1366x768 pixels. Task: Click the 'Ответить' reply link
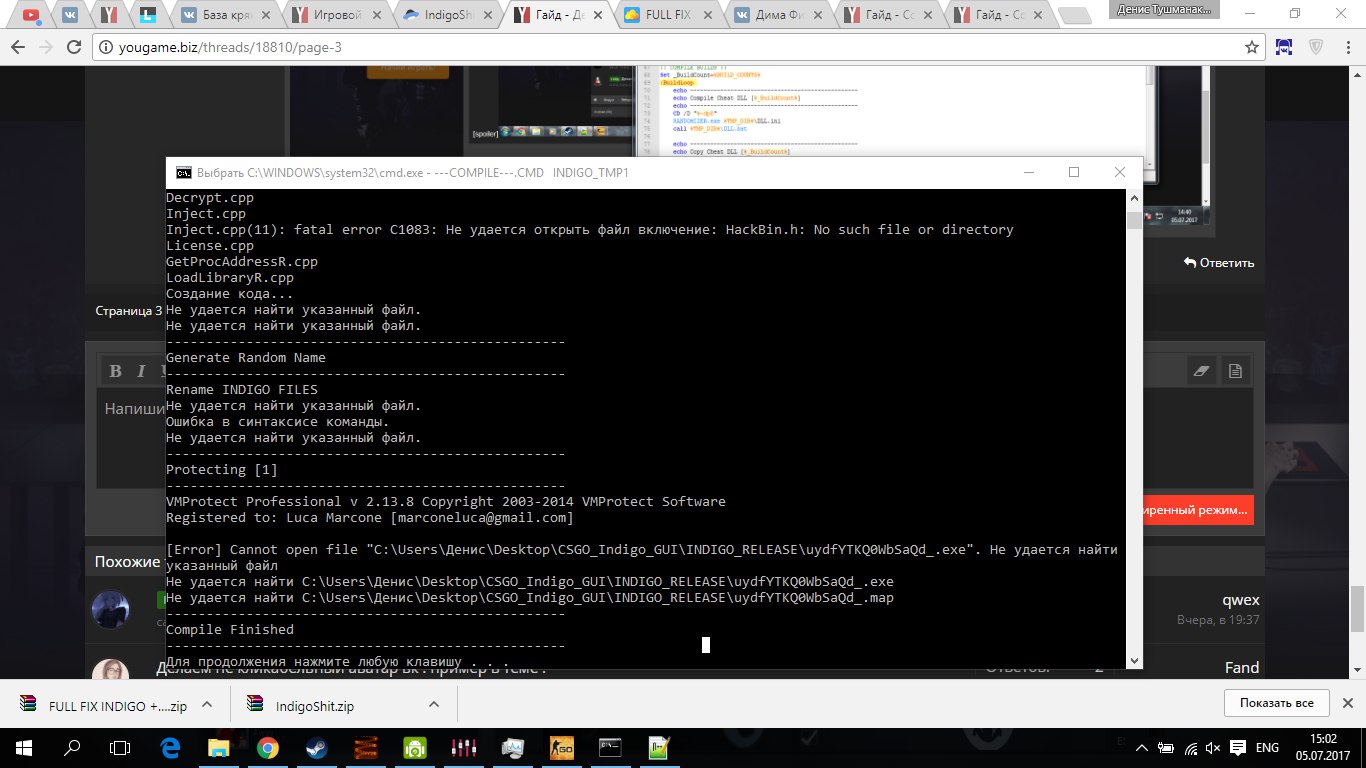(1219, 263)
